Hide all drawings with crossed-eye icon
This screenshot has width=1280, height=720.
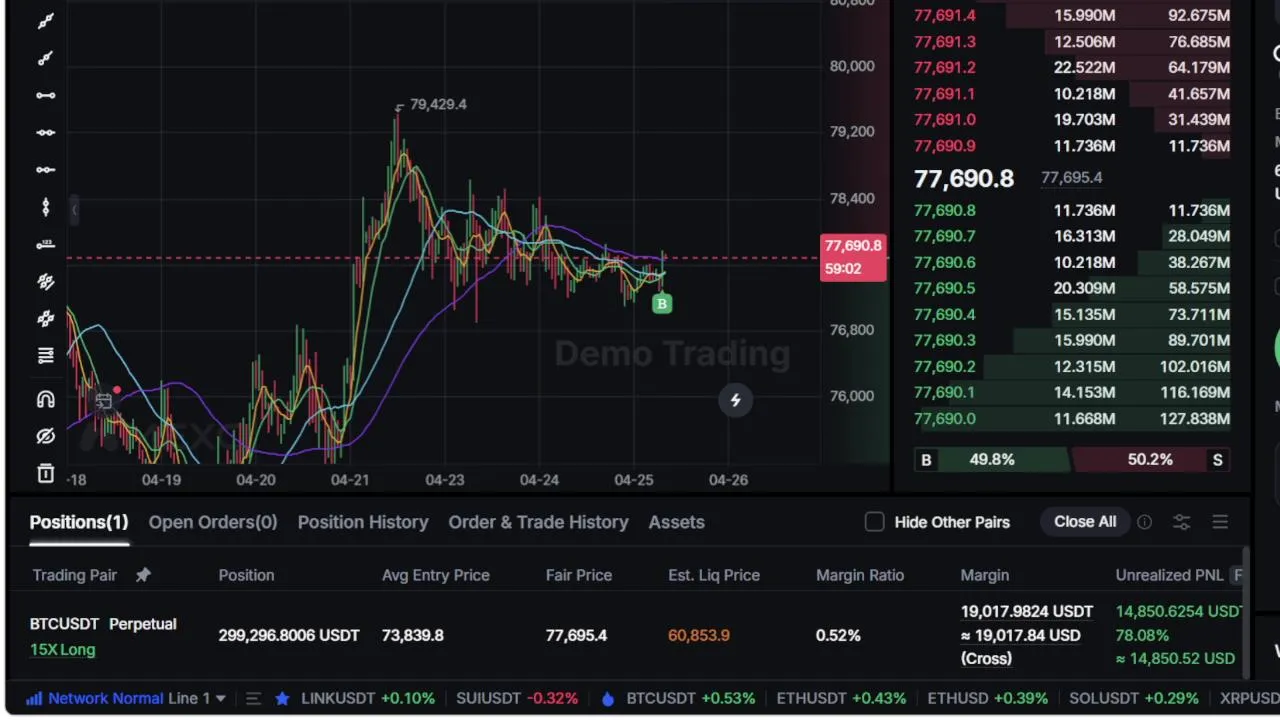pyautogui.click(x=45, y=436)
